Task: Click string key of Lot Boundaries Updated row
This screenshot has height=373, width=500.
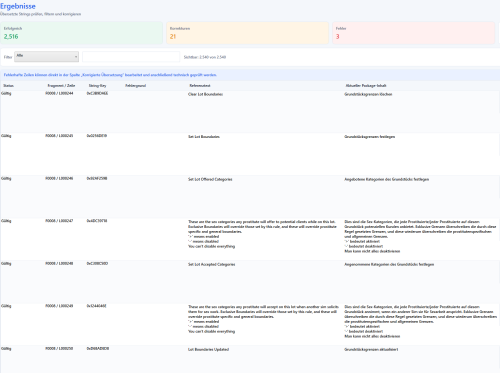Action: pos(98,348)
